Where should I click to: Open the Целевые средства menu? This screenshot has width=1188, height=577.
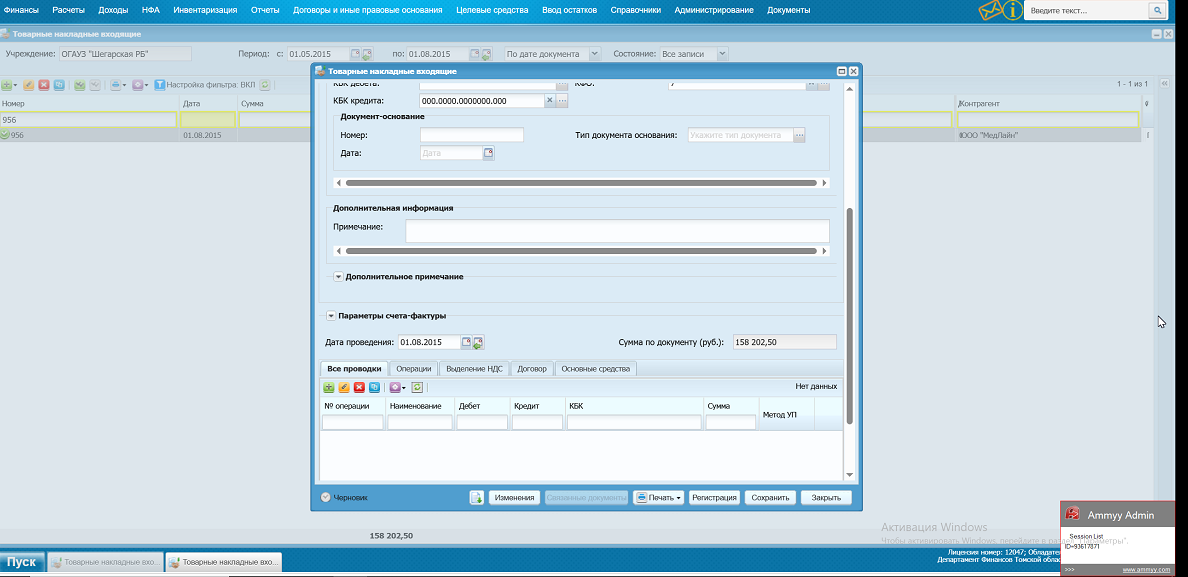(x=492, y=10)
